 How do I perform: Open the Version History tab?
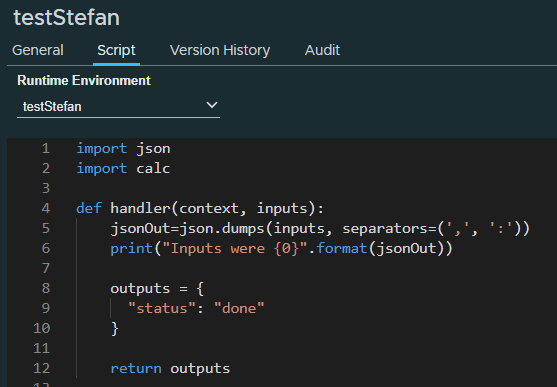pyautogui.click(x=220, y=50)
